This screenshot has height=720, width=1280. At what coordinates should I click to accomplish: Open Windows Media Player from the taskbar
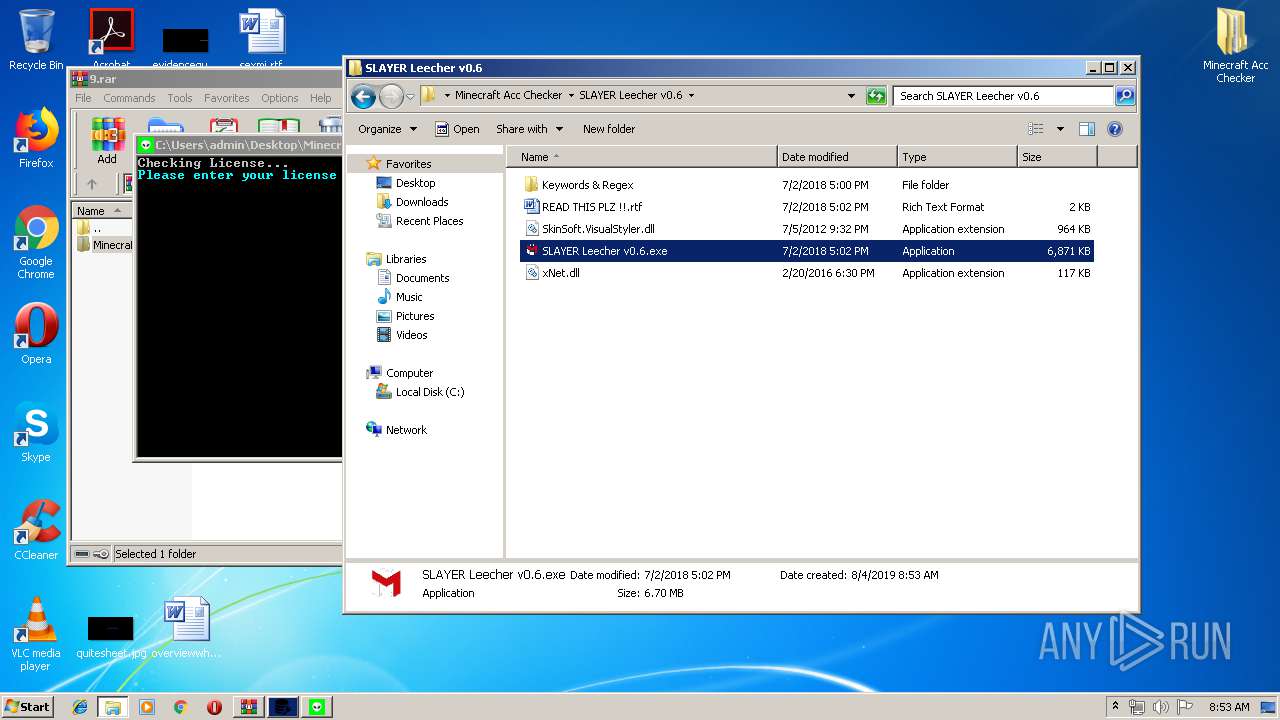pyautogui.click(x=147, y=707)
